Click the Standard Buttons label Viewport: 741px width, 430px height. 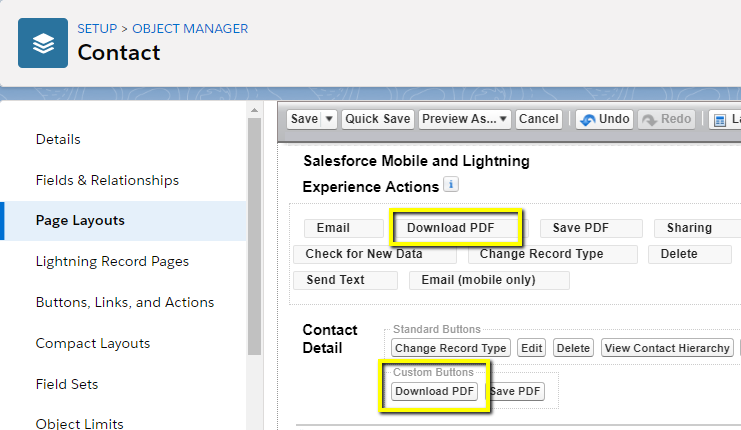pos(437,329)
